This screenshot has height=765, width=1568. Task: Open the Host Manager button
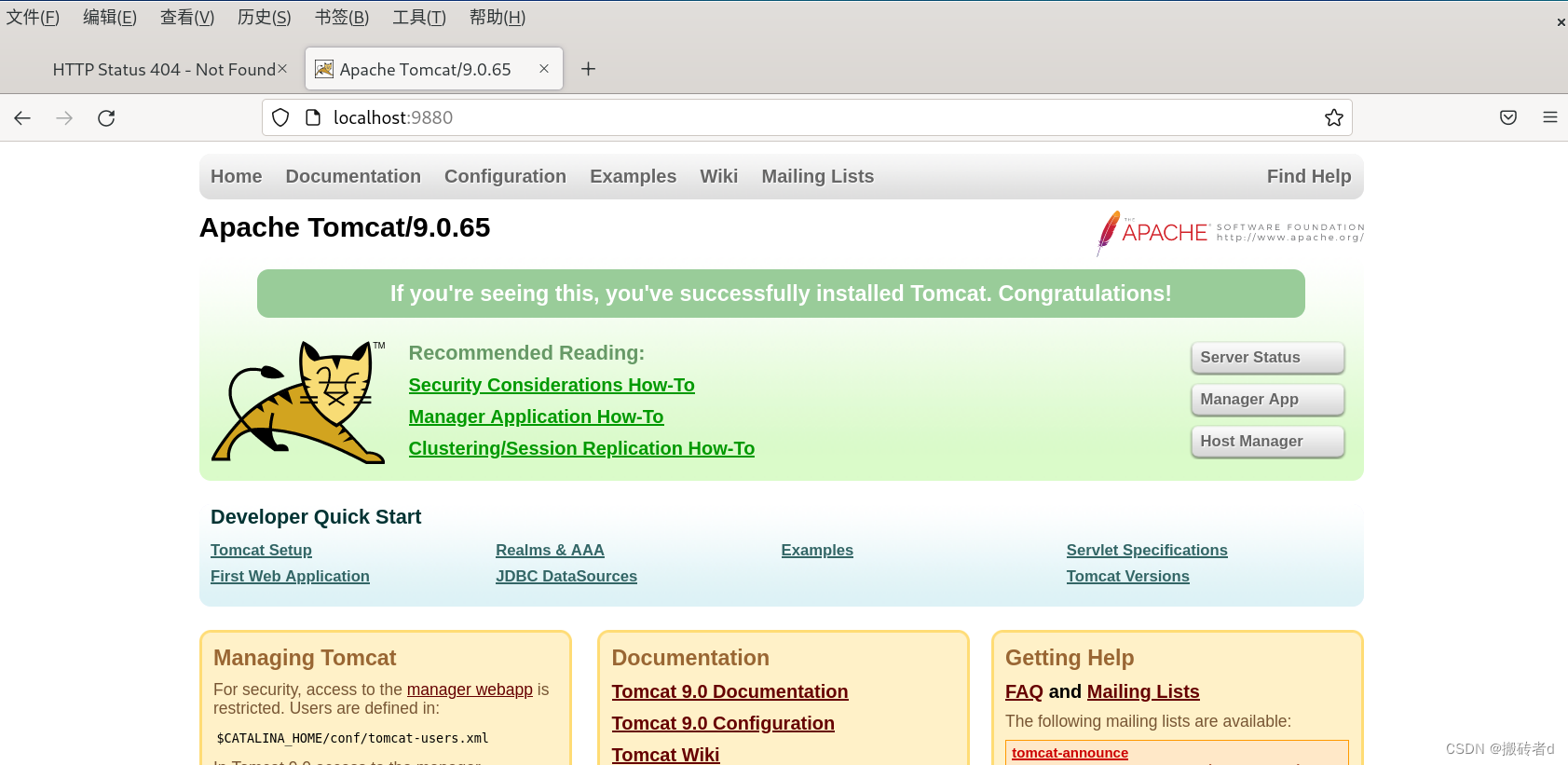point(1268,442)
